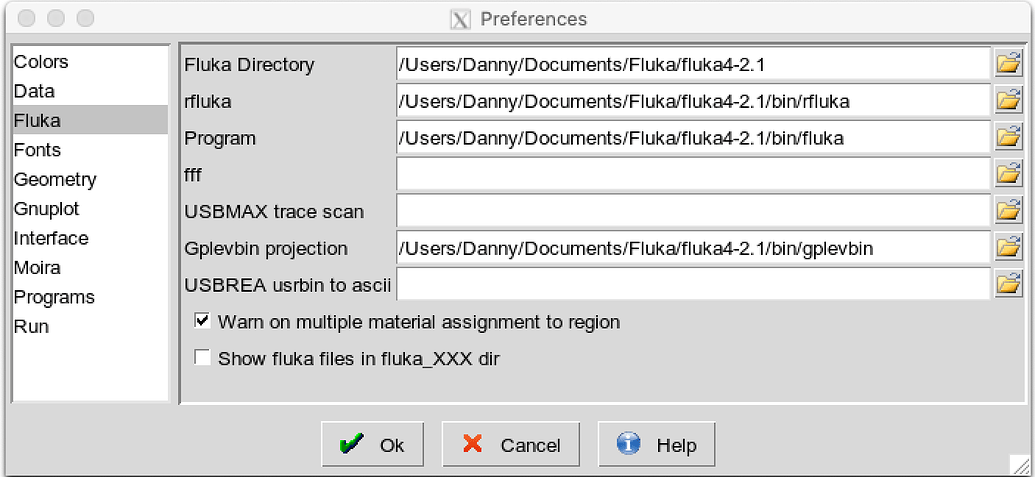Screen dimensions: 1035x477
Task: Open Help for preferences
Action: [x=656, y=445]
